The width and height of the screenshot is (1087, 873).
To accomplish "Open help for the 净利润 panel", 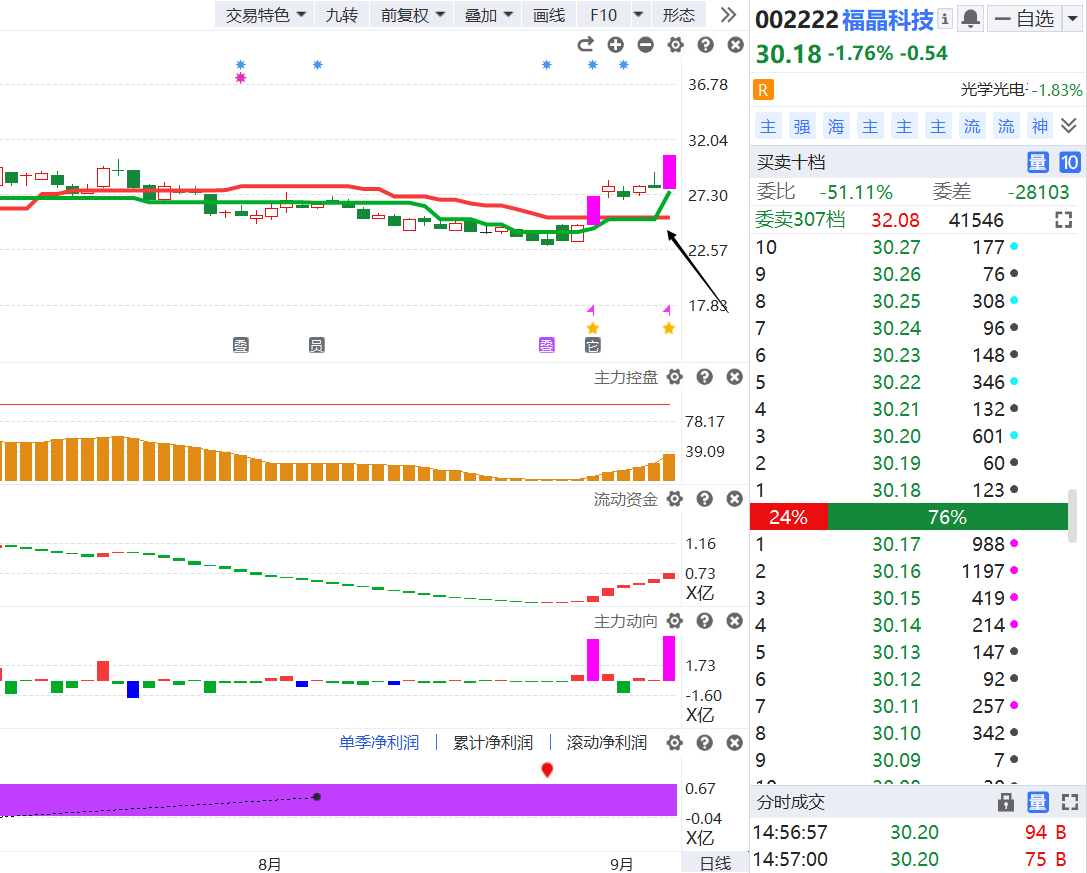I will (704, 743).
